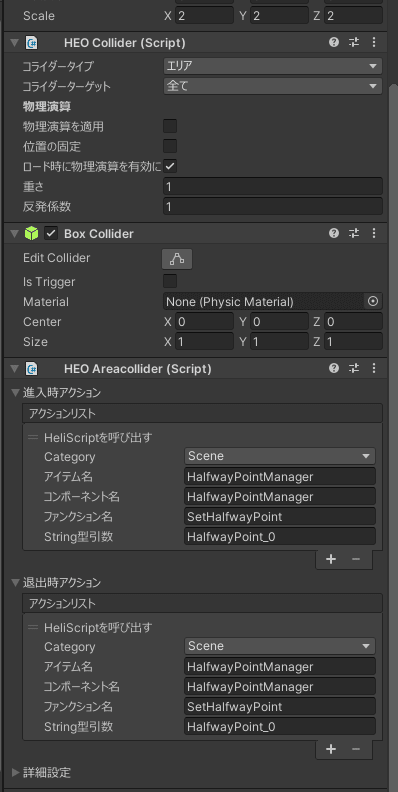Click the Center Z field
The height and width of the screenshot is (792, 398).
click(354, 322)
